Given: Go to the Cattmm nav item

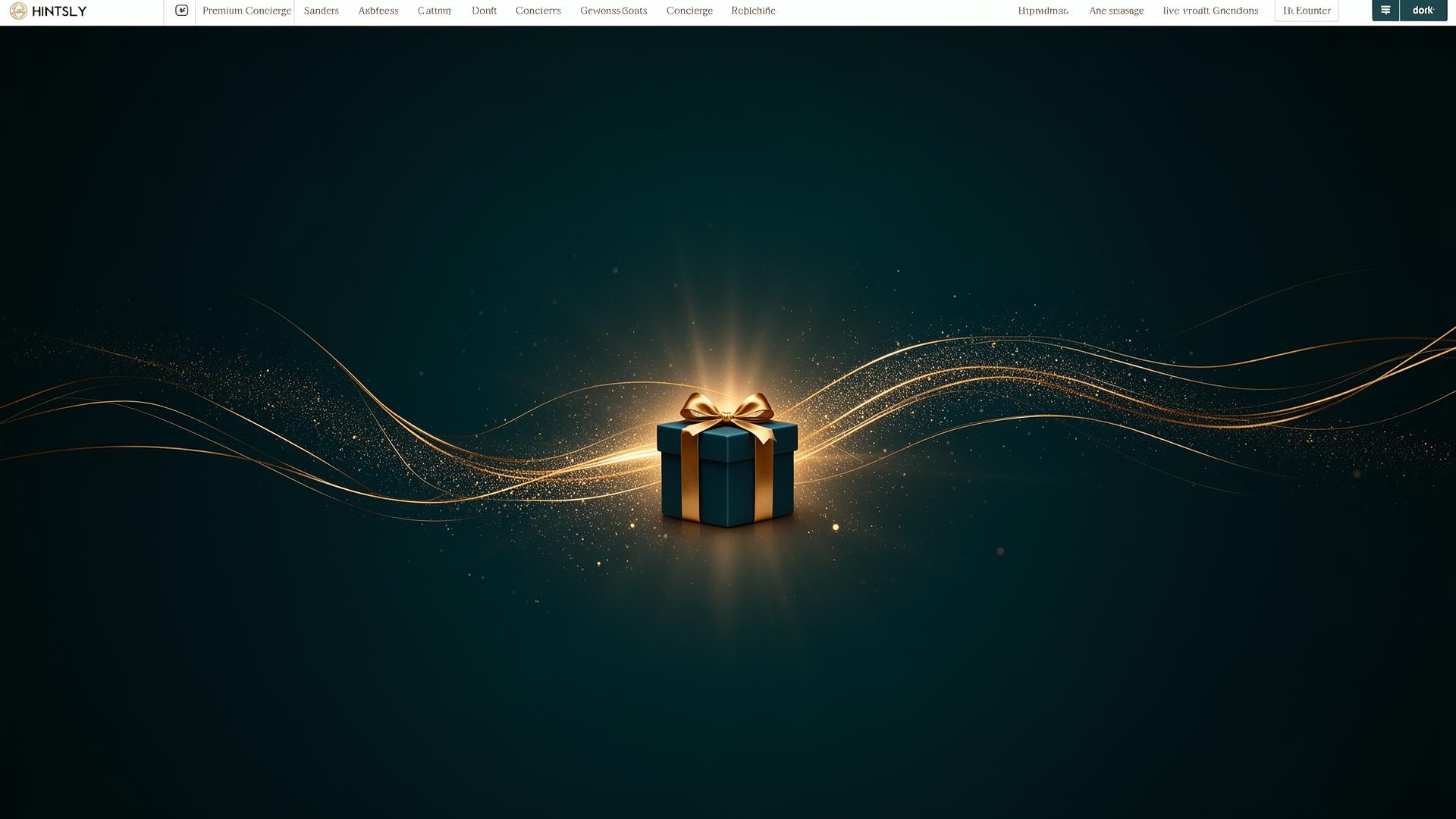Looking at the screenshot, I should [434, 11].
